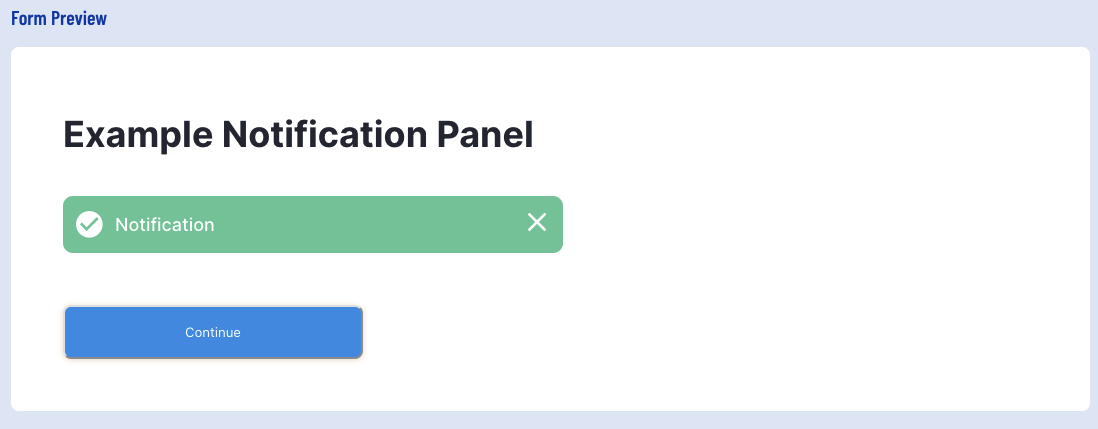Close the green success notification panel
Screen dimensions: 1098x429
click(537, 223)
